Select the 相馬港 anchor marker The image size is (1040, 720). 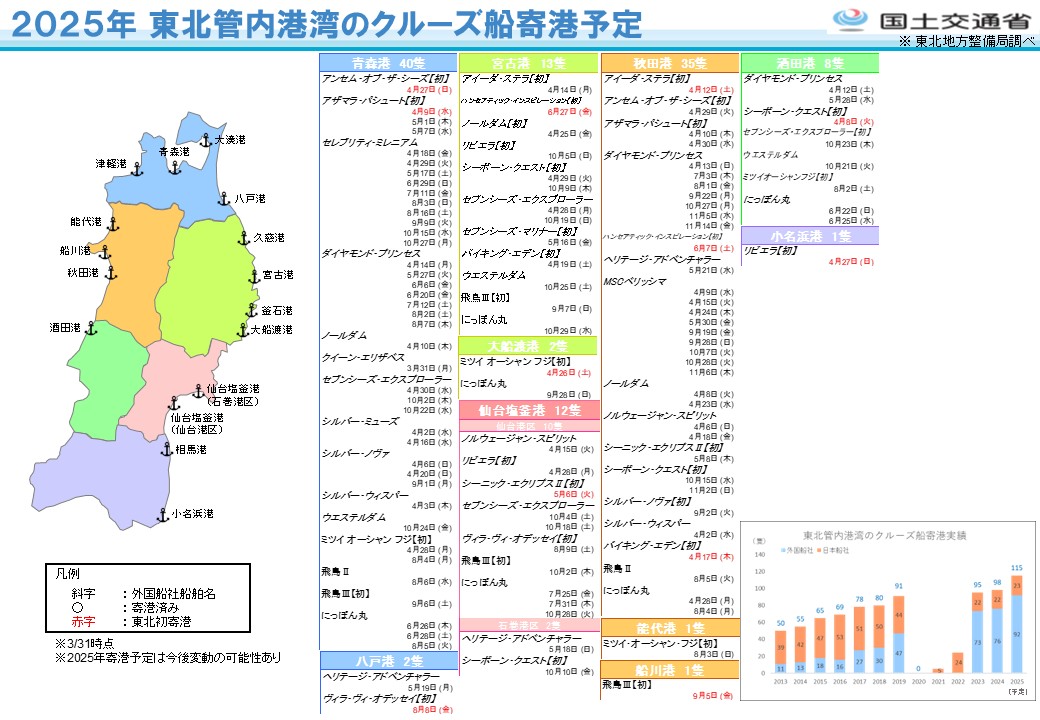(166, 450)
